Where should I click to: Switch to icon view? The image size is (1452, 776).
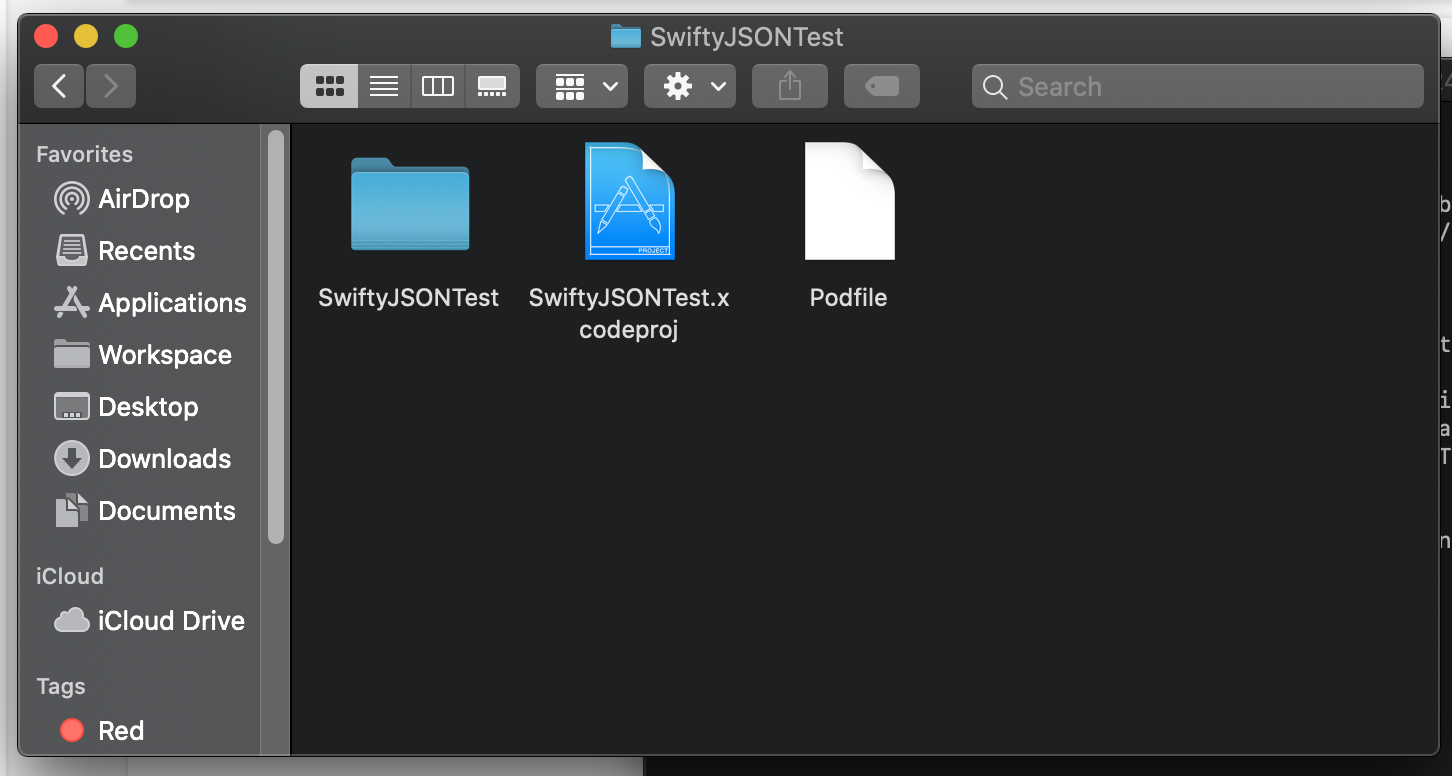coord(329,87)
